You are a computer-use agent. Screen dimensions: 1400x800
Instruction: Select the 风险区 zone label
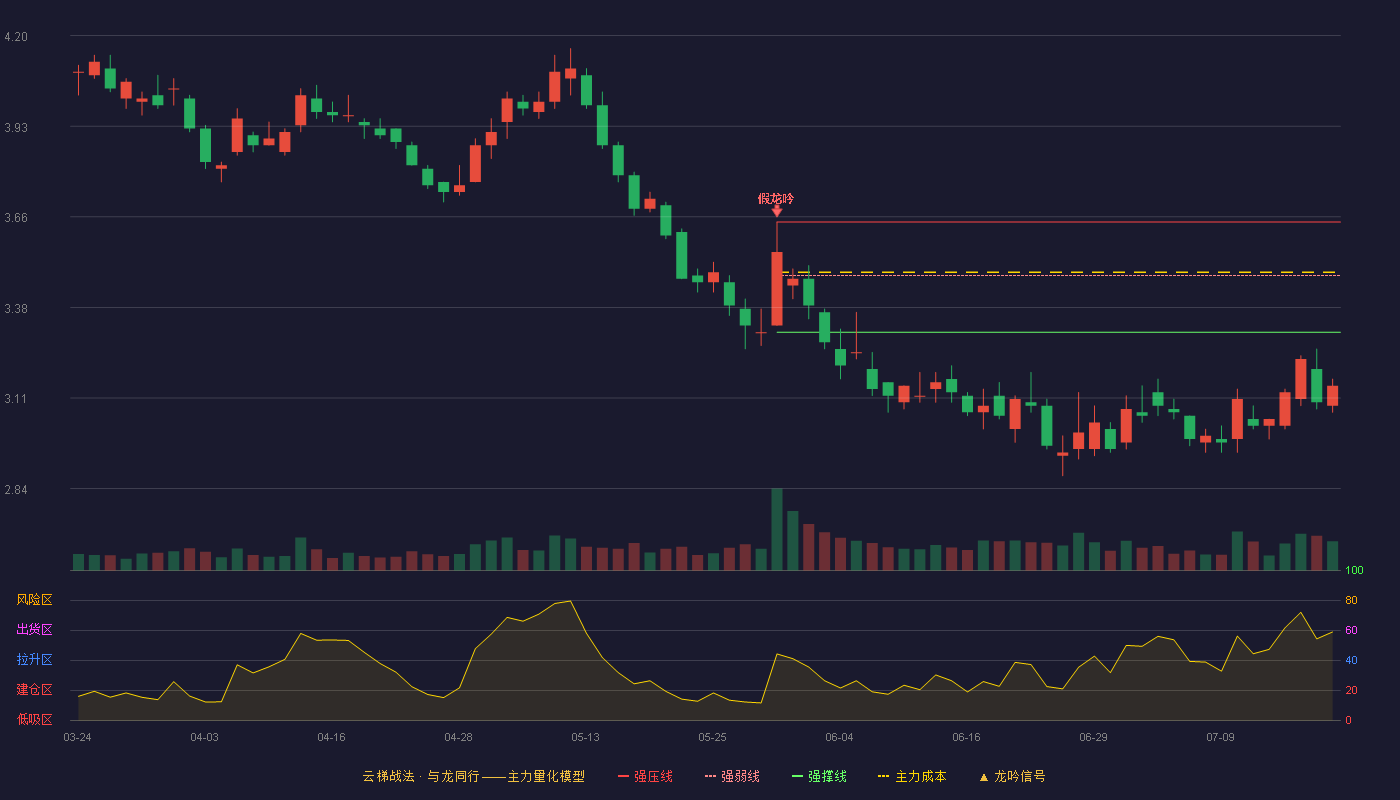tap(35, 600)
